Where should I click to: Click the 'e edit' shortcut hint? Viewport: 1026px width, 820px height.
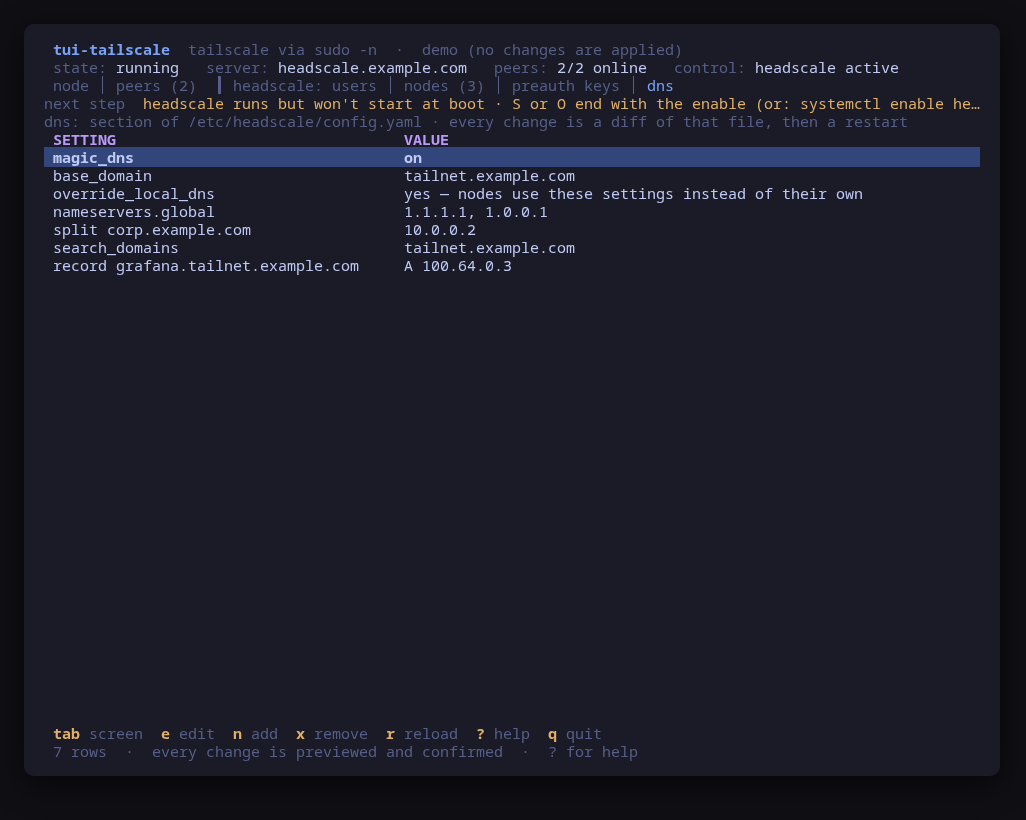(188, 734)
